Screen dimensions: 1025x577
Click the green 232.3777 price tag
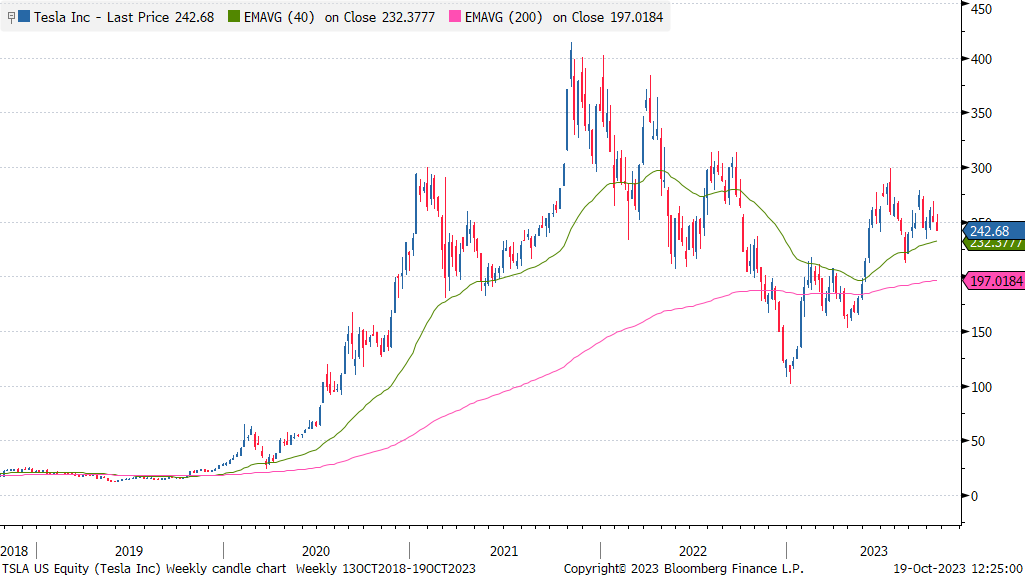[994, 244]
